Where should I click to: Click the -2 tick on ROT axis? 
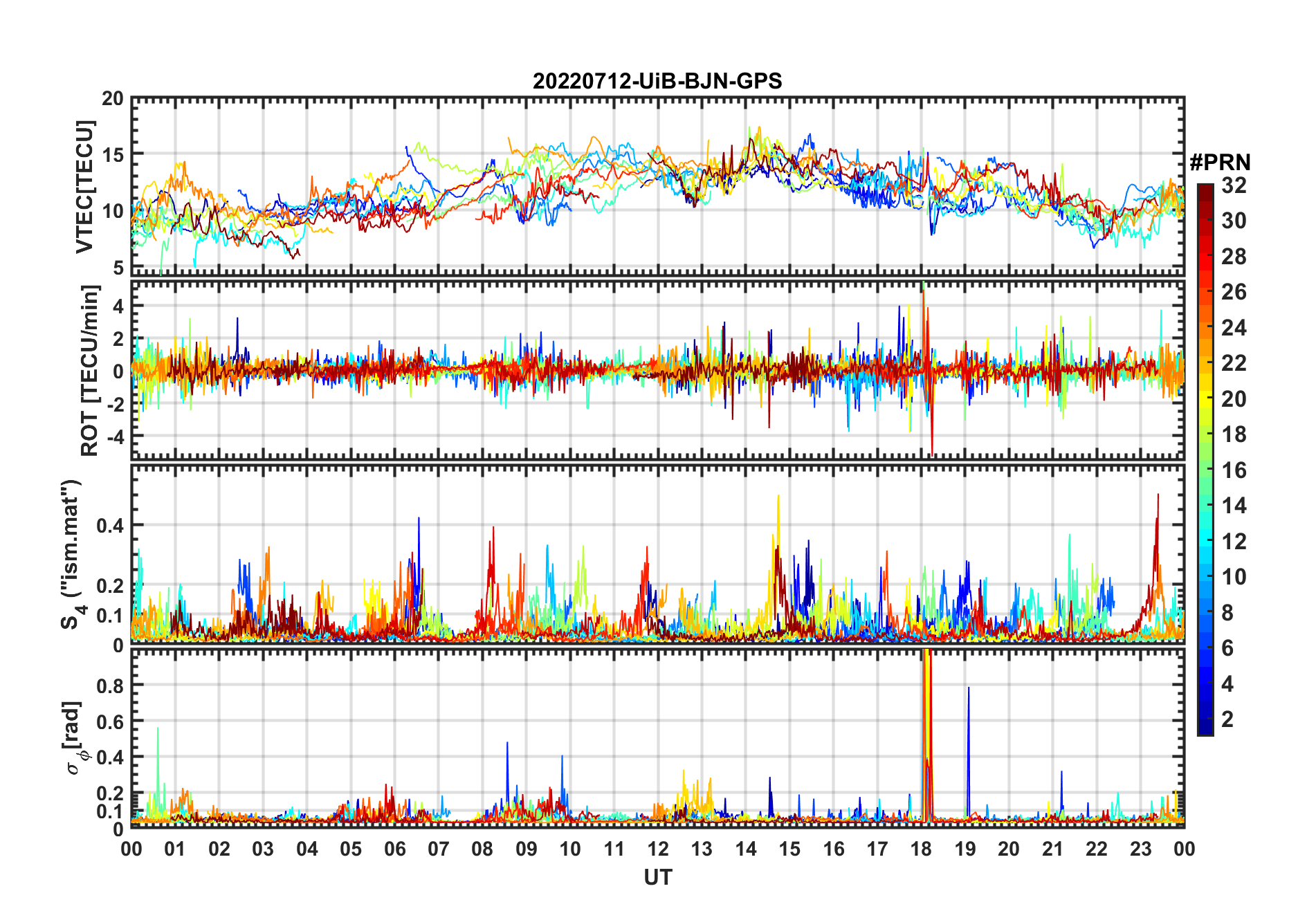point(116,404)
